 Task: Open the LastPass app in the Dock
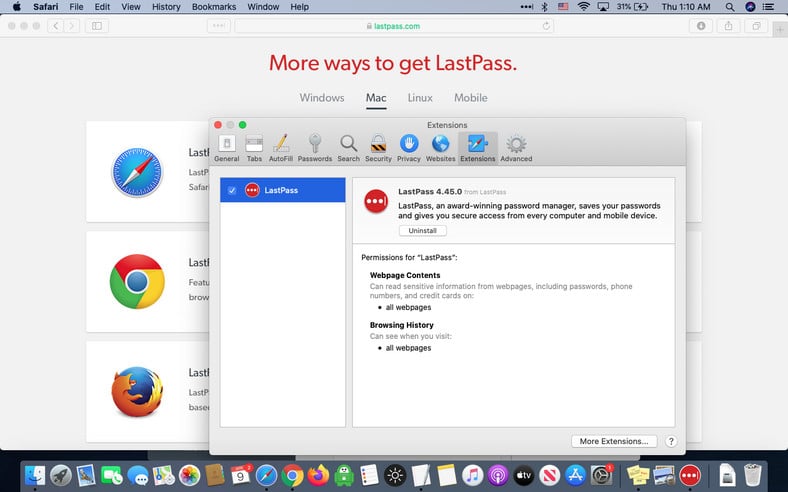tap(690, 475)
